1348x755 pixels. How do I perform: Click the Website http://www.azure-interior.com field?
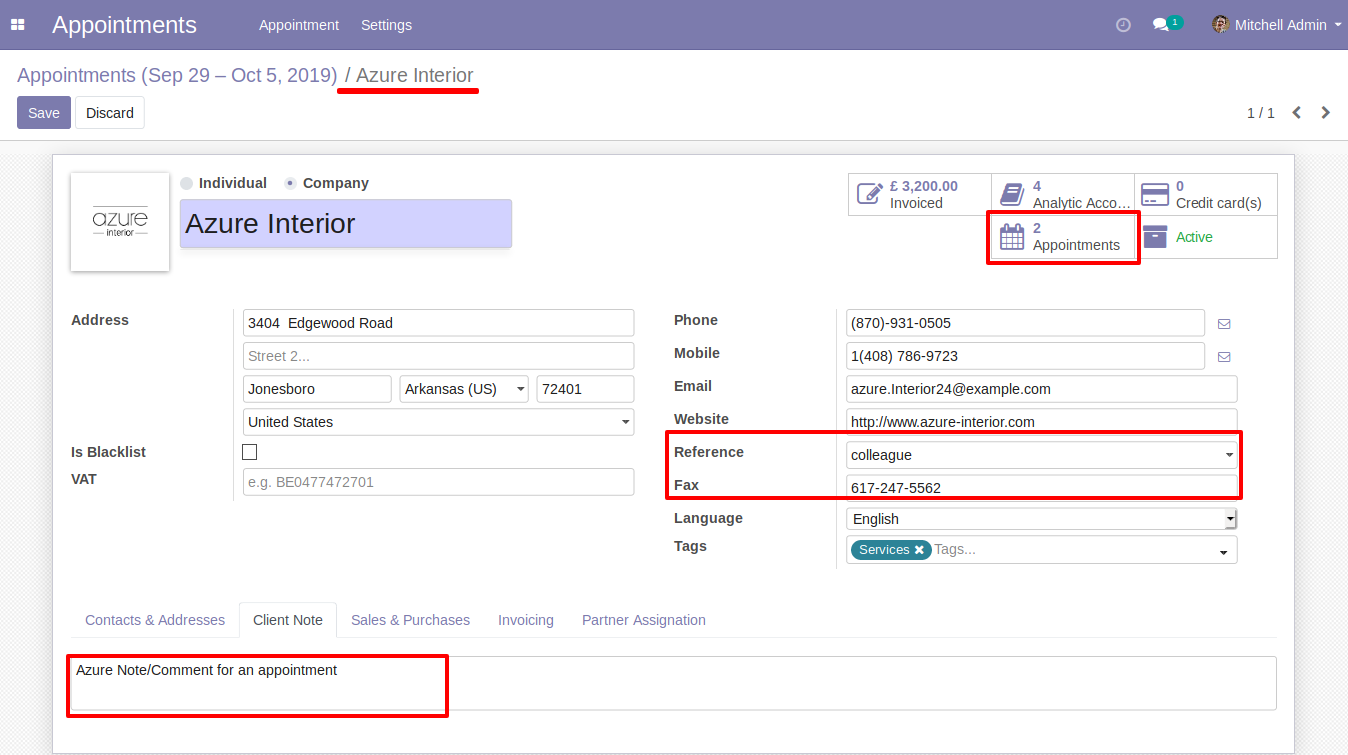pyautogui.click(x=1041, y=420)
